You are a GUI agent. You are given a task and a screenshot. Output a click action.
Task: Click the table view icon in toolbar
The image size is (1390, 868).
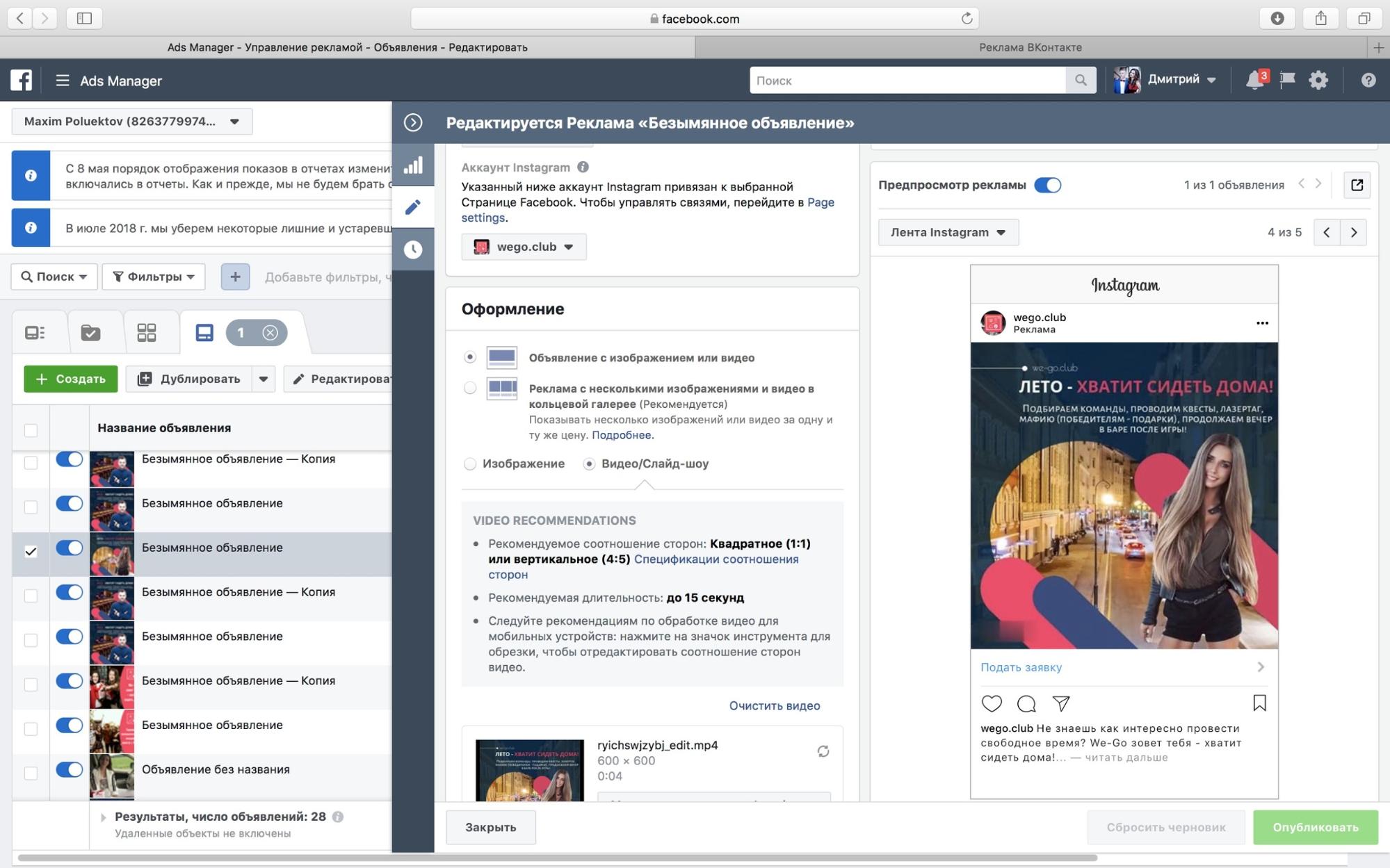click(35, 332)
